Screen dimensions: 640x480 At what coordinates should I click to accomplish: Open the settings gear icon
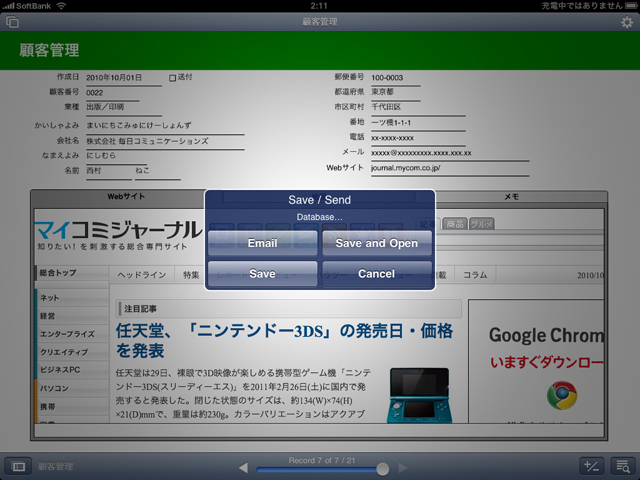click(627, 22)
